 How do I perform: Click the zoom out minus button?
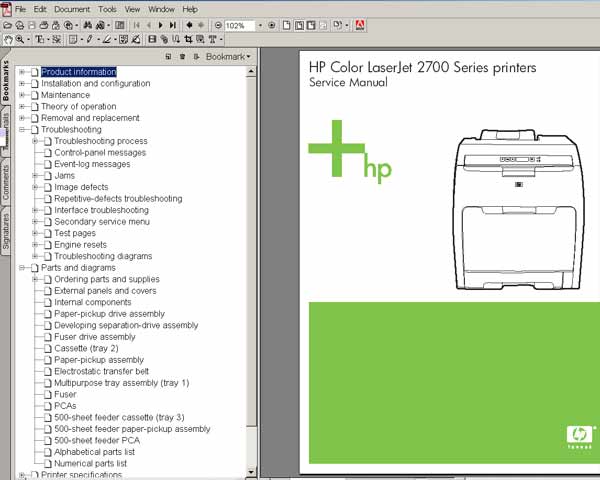click(218, 26)
